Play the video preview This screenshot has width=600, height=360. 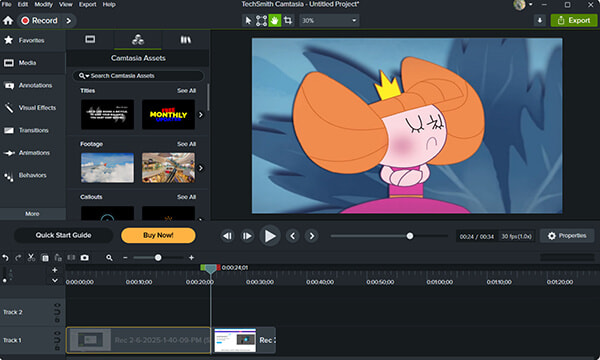[270, 236]
